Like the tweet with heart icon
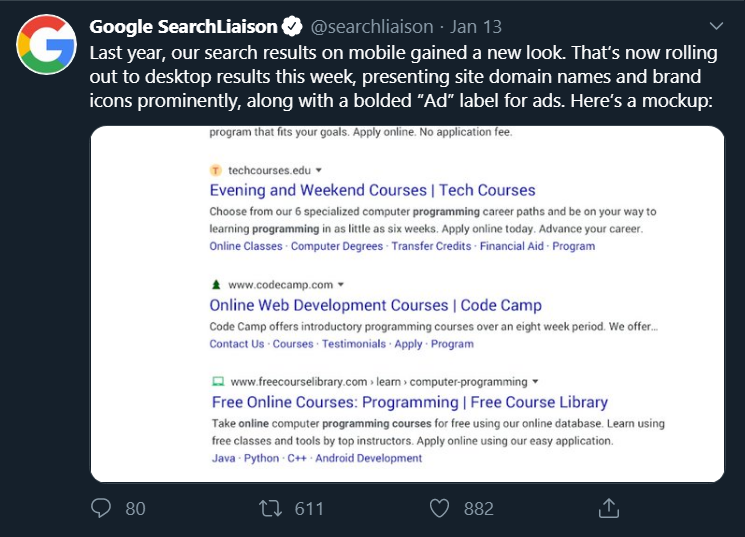The image size is (745, 537). pos(439,508)
